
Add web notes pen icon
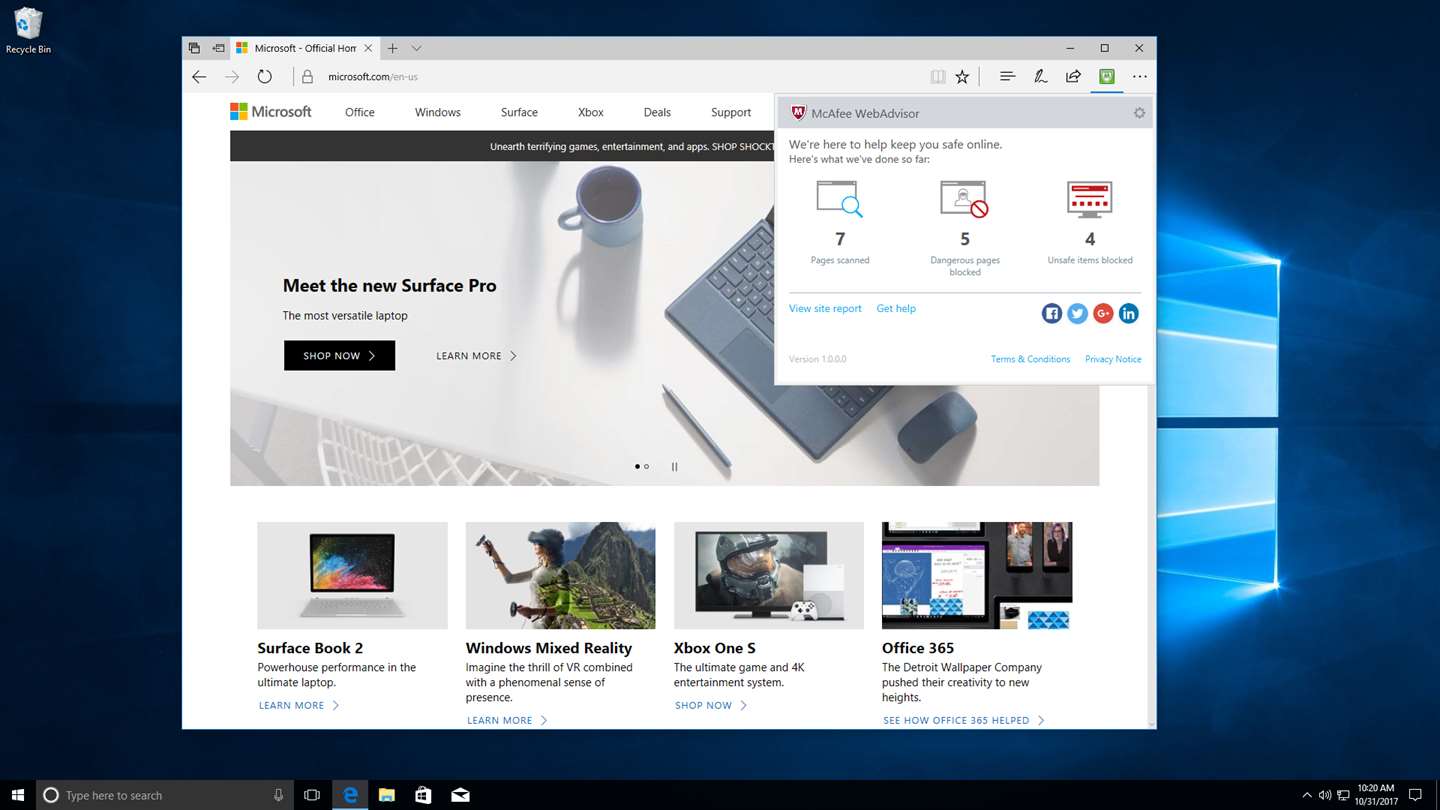point(1040,77)
